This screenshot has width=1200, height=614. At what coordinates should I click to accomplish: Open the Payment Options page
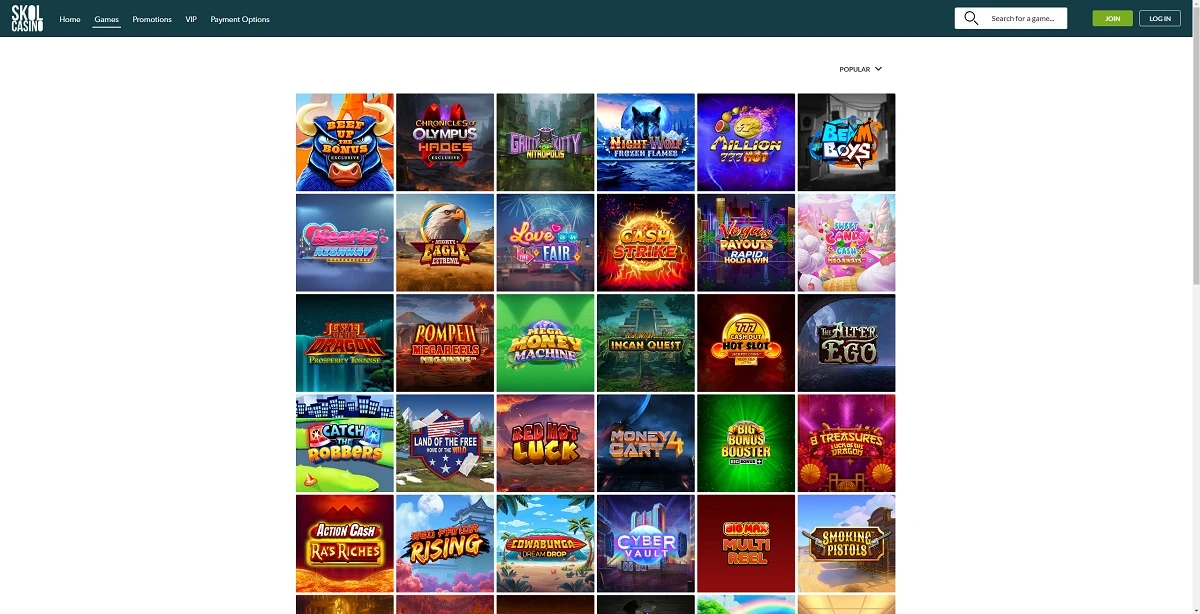pyautogui.click(x=240, y=19)
